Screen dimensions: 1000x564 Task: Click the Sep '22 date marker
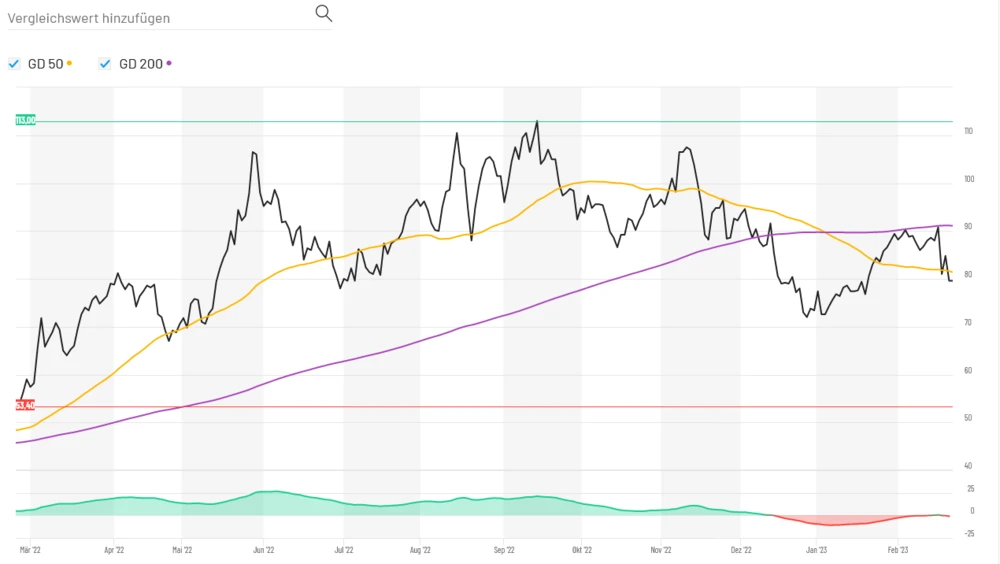[504, 549]
